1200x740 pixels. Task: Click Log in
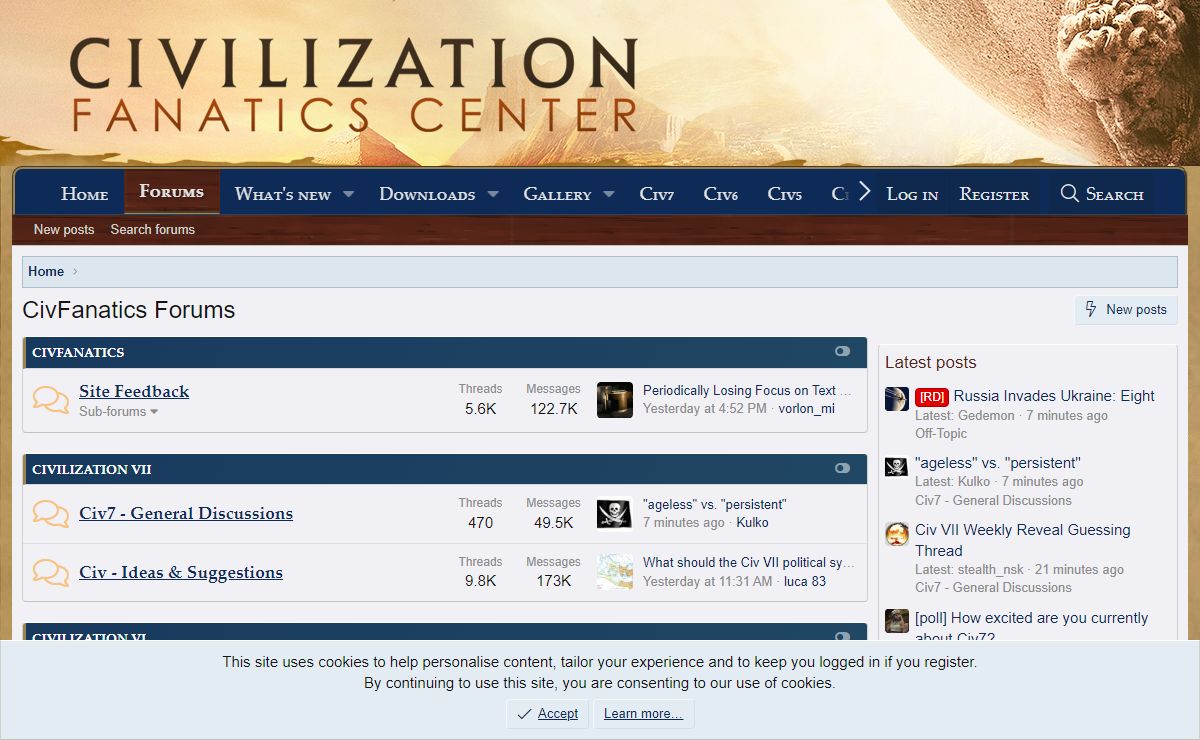click(912, 194)
